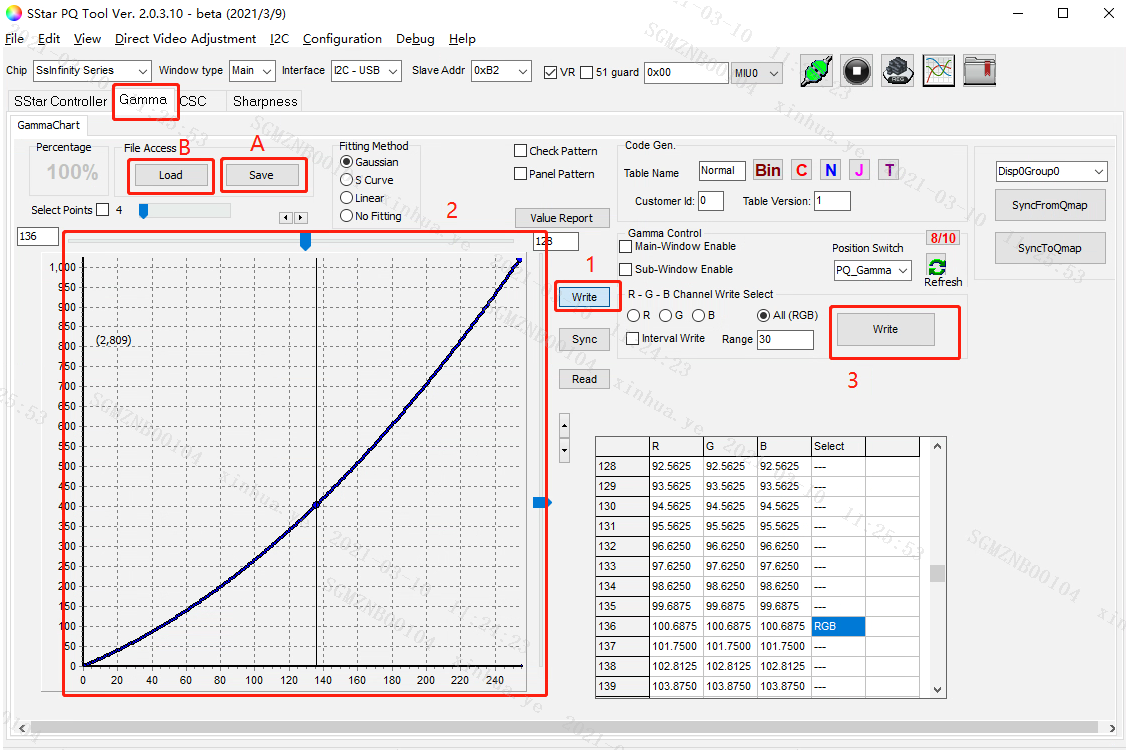Screen dimensions: 1126x750
Task: Open the bookmarked folder toolbar icon
Action: 978,71
